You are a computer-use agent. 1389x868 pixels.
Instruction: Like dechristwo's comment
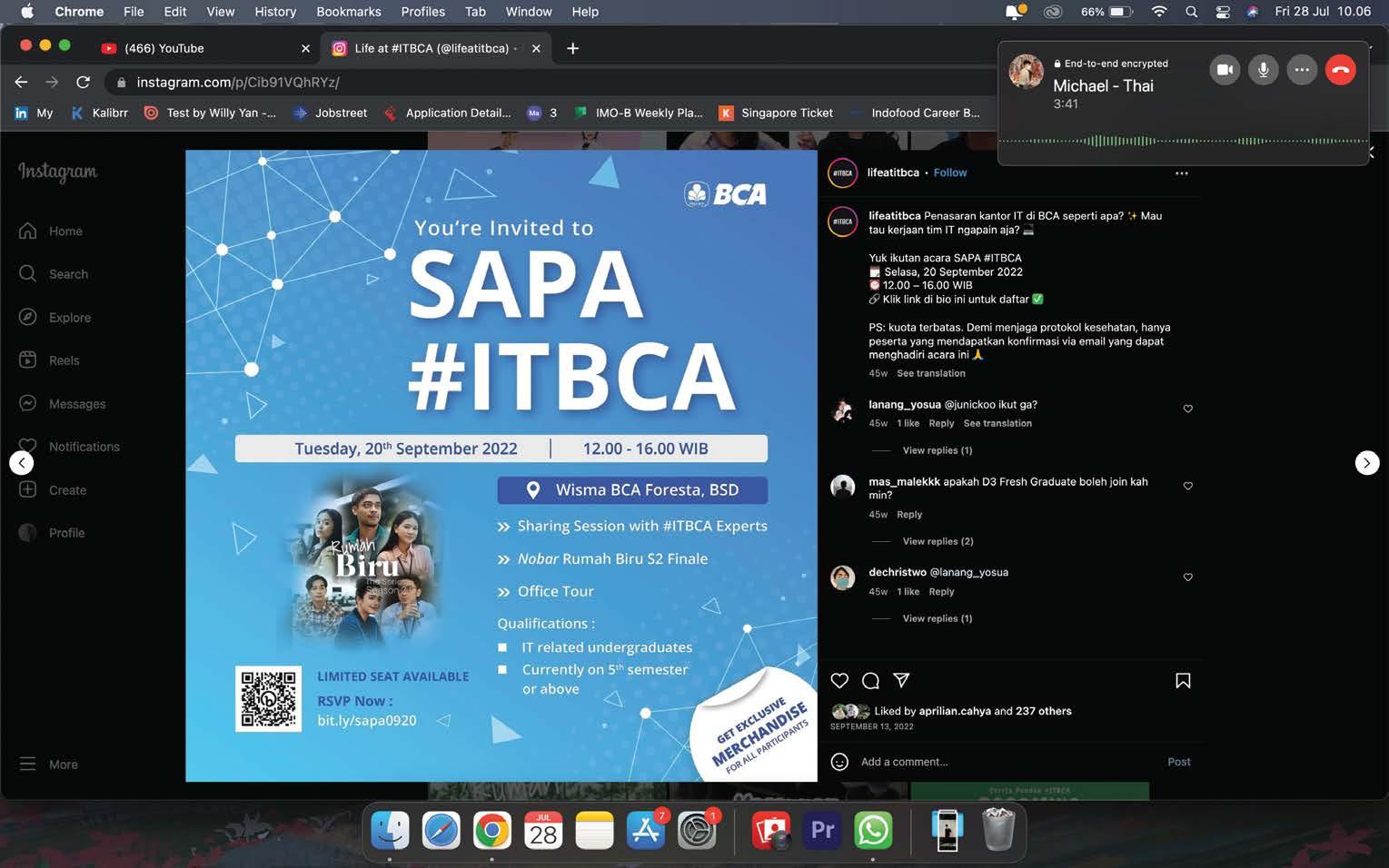point(1187,577)
